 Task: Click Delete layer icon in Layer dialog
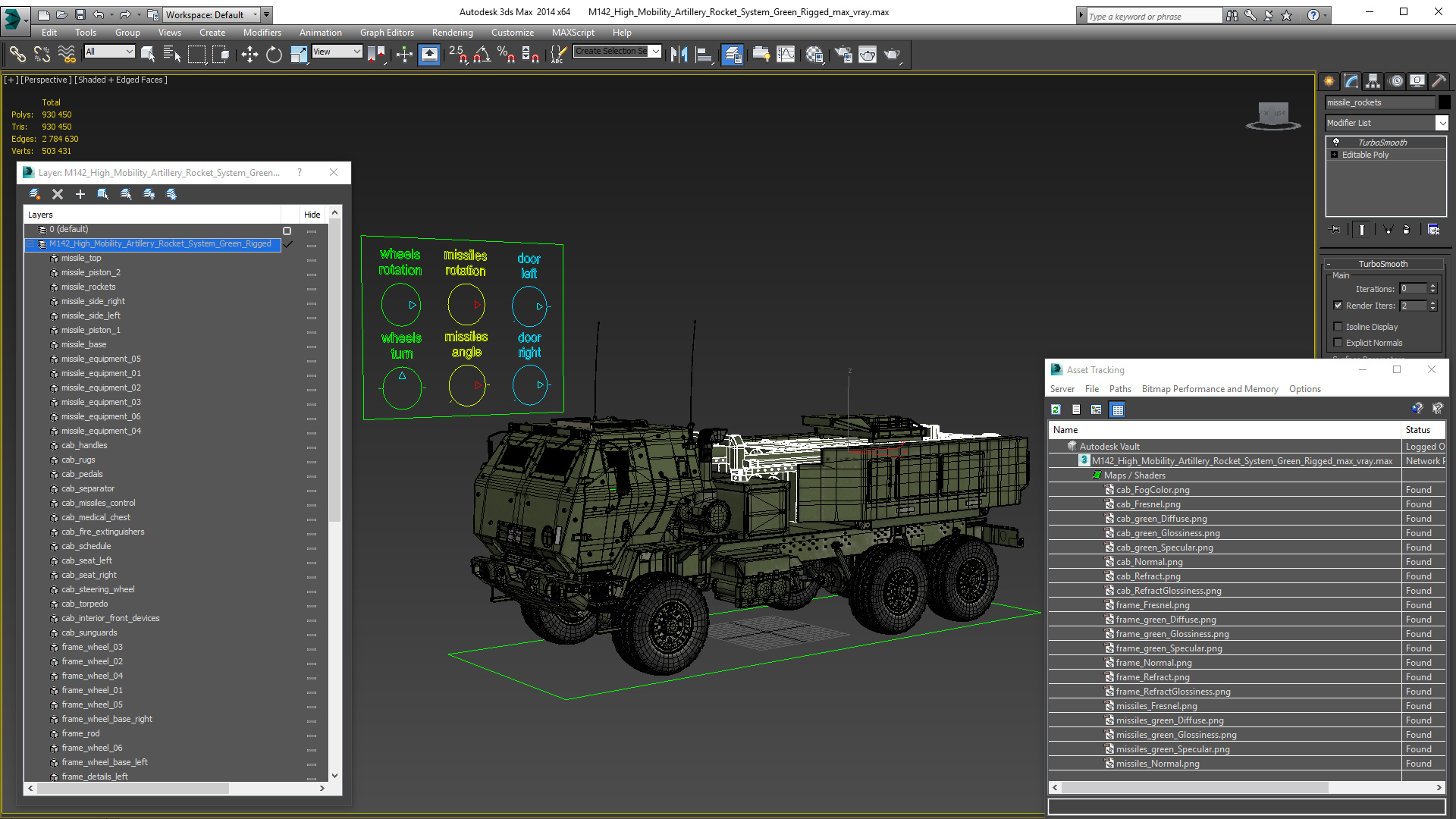pyautogui.click(x=58, y=194)
